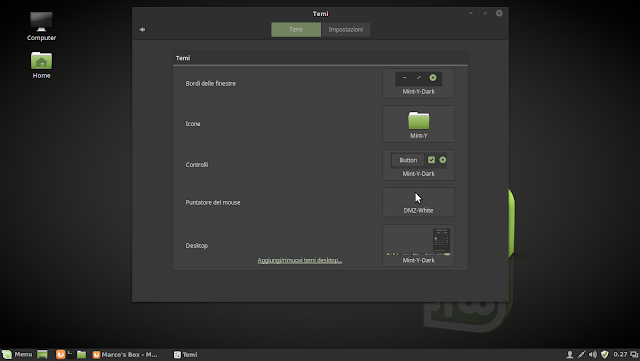Click the show desktop panel icon
Viewport: 640px width, 361px height.
(42, 354)
